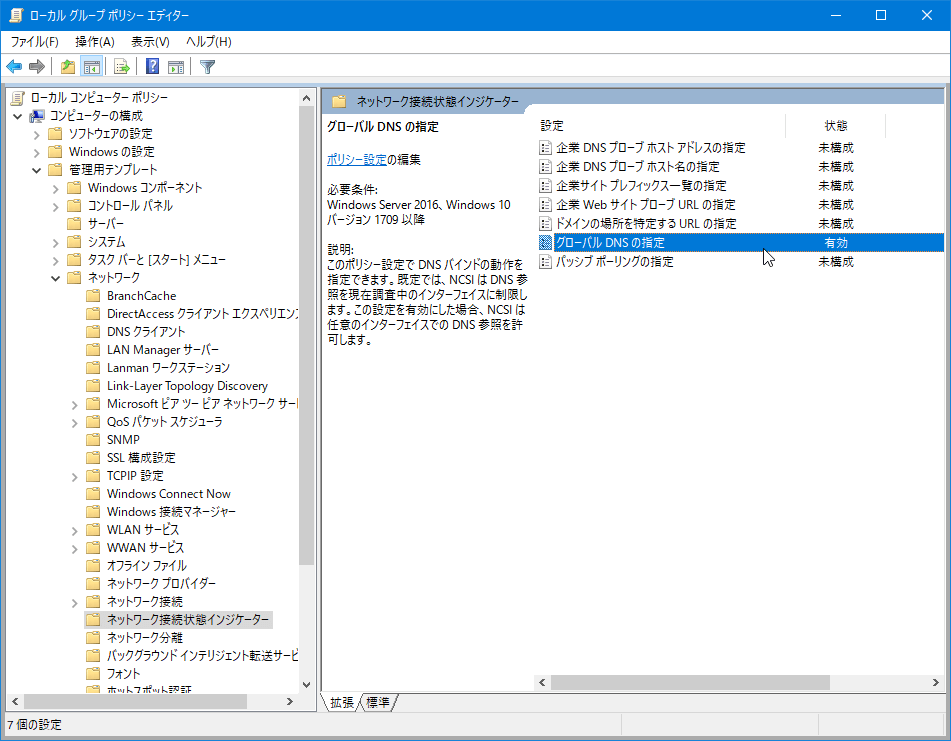Click the Up one level folder icon
This screenshot has width=951, height=741.
pos(67,67)
